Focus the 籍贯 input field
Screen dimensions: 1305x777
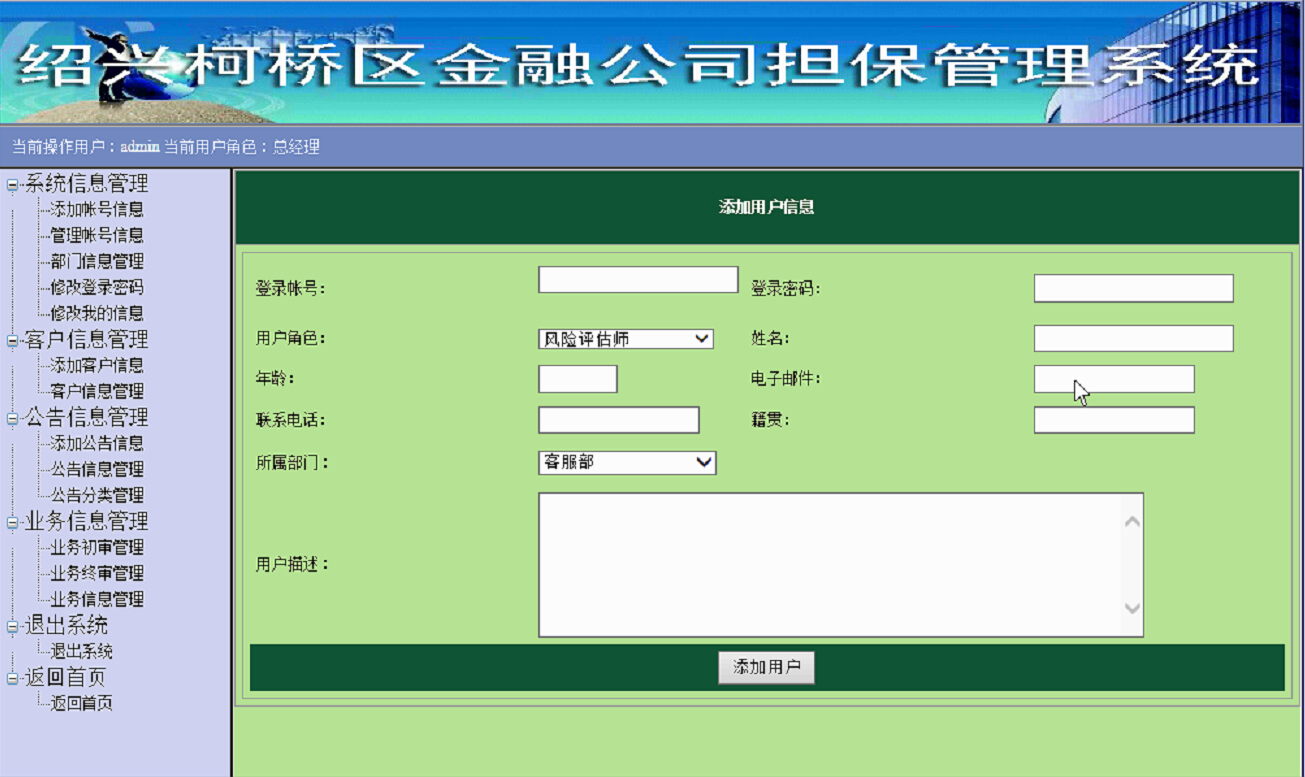[x=1114, y=420]
